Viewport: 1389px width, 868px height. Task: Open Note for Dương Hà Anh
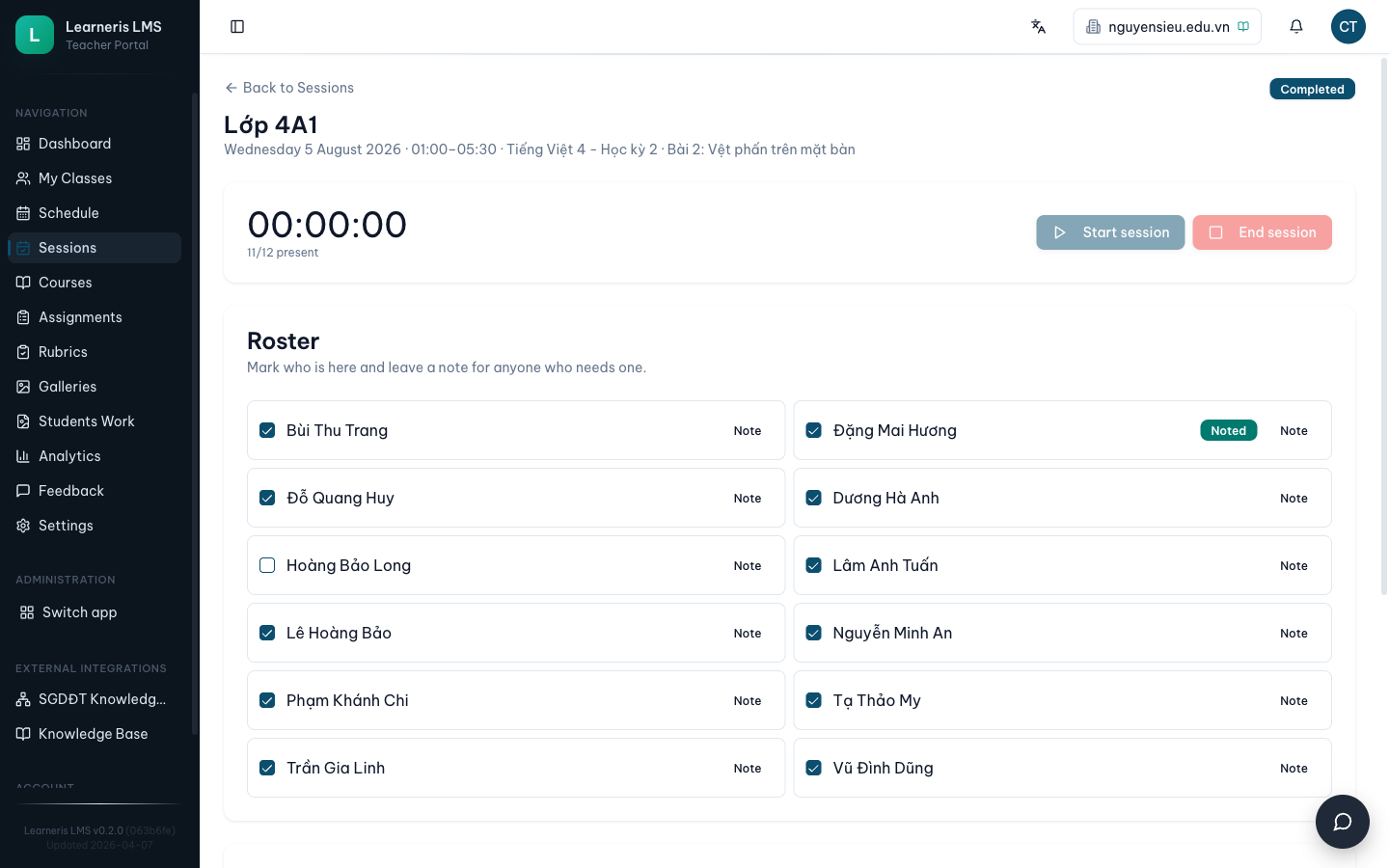pos(1294,499)
